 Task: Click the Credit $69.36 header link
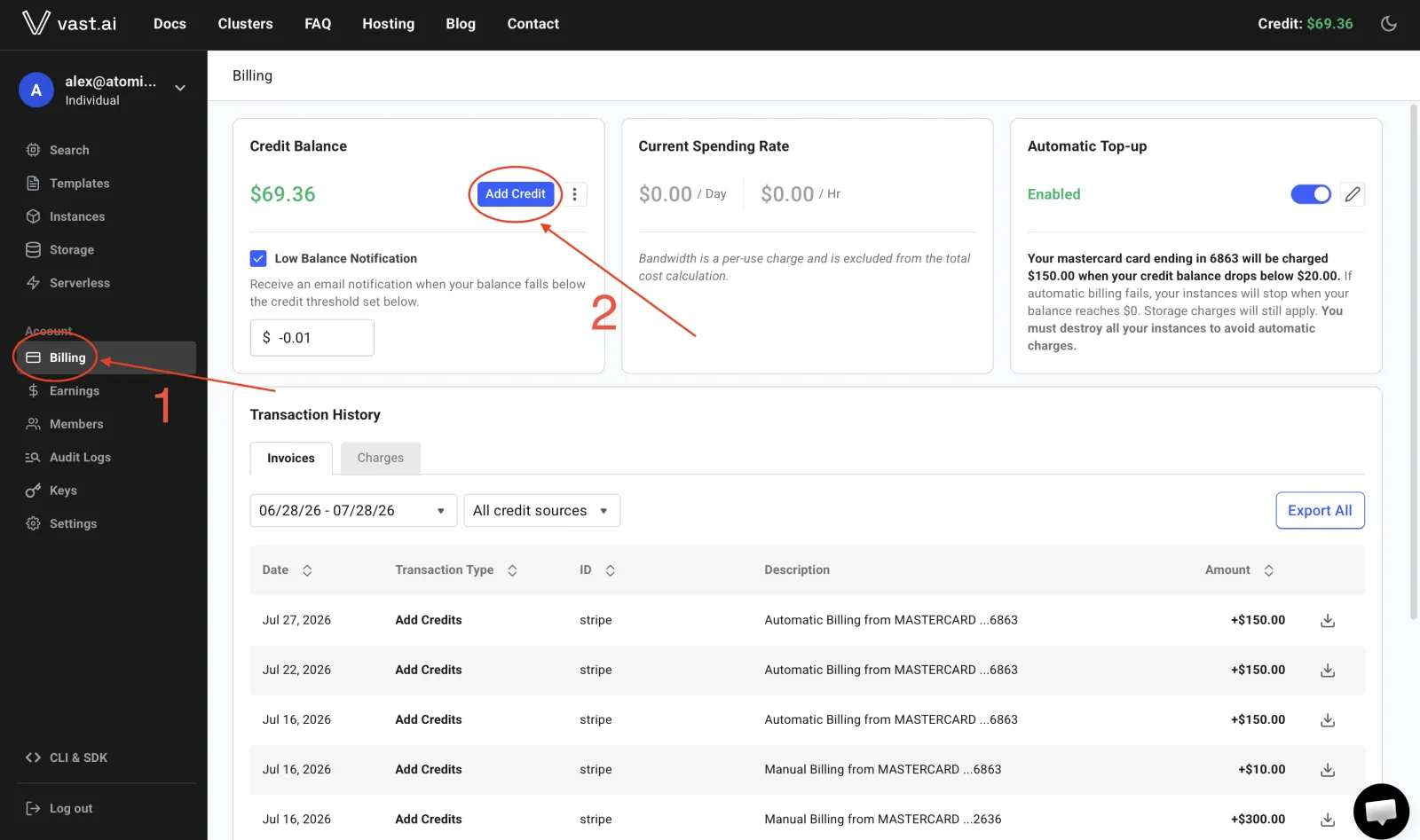(1305, 24)
